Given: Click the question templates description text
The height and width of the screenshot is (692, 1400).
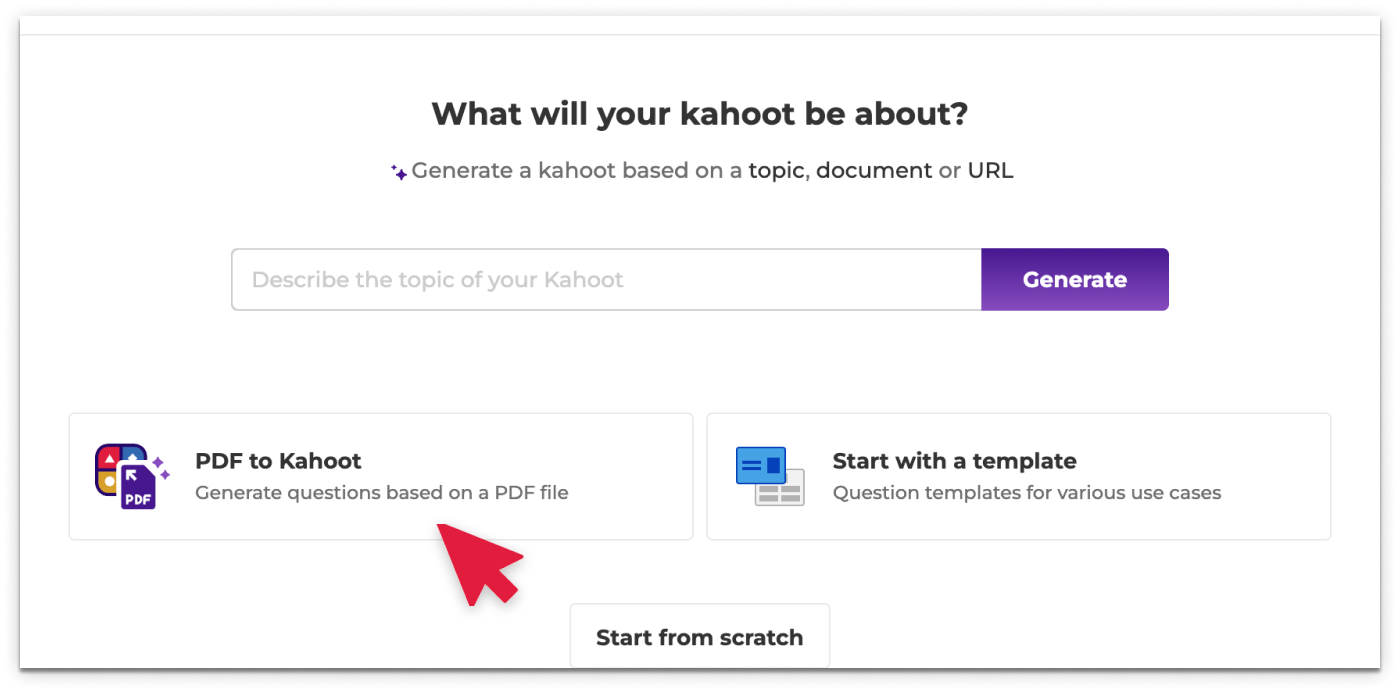Looking at the screenshot, I should tap(1028, 493).
